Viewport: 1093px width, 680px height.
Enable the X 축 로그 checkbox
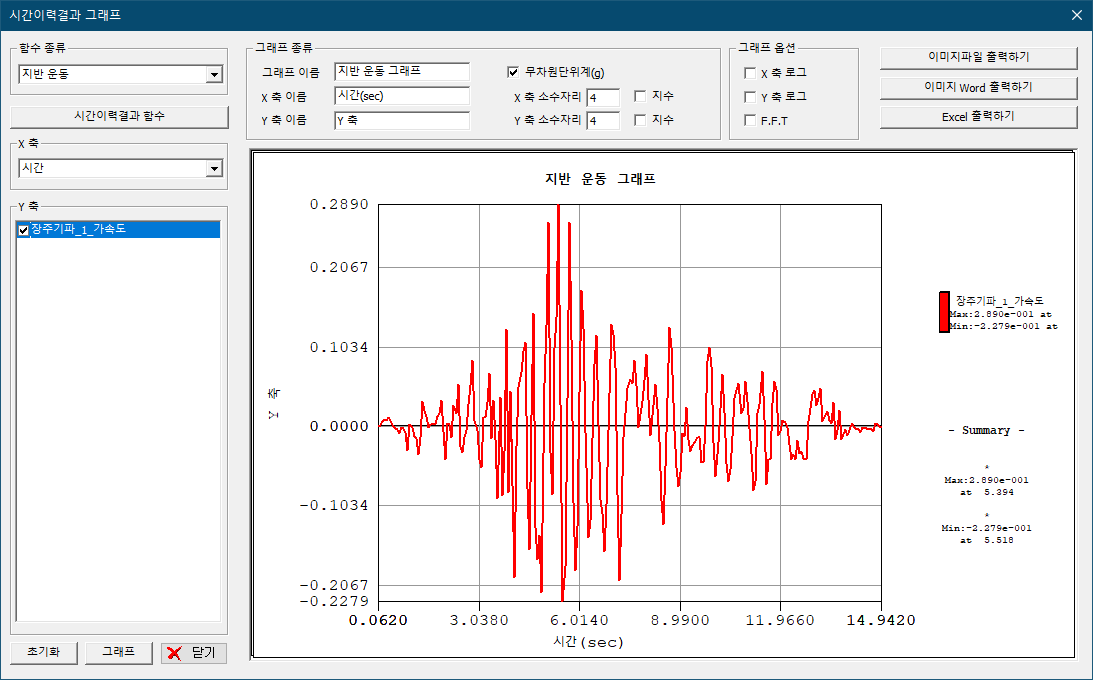(x=750, y=73)
